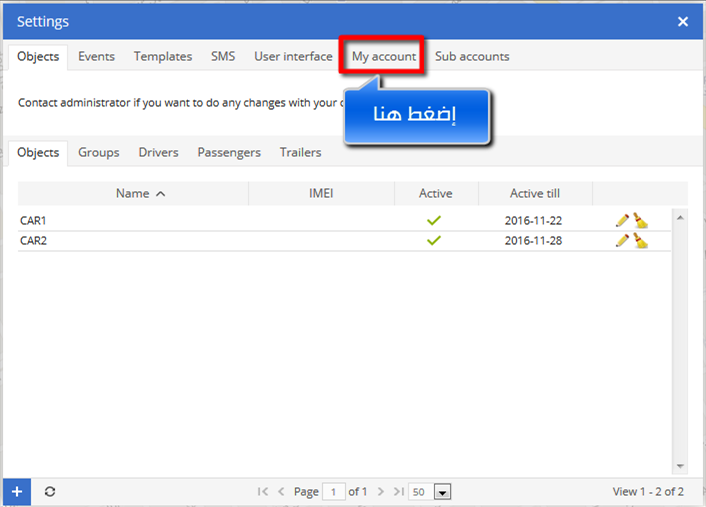Select the Groups sub-tab

[x=99, y=153]
